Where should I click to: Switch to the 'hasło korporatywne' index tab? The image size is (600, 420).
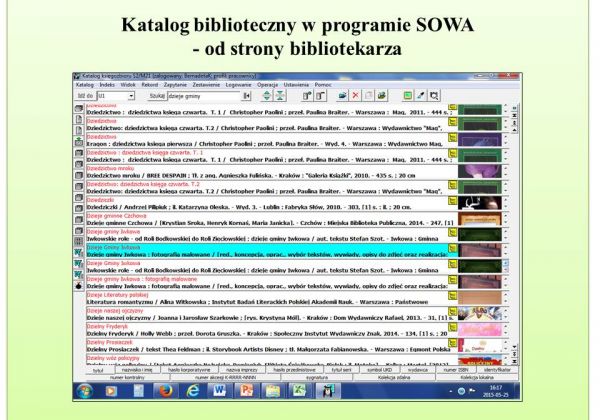[189, 370]
